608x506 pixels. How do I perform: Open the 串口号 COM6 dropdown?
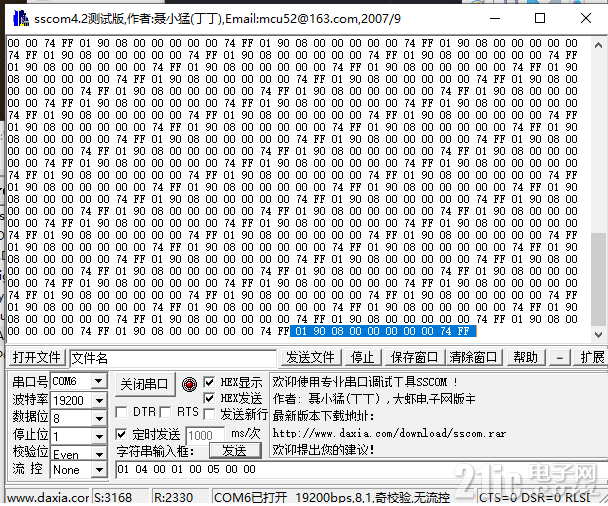click(99, 382)
